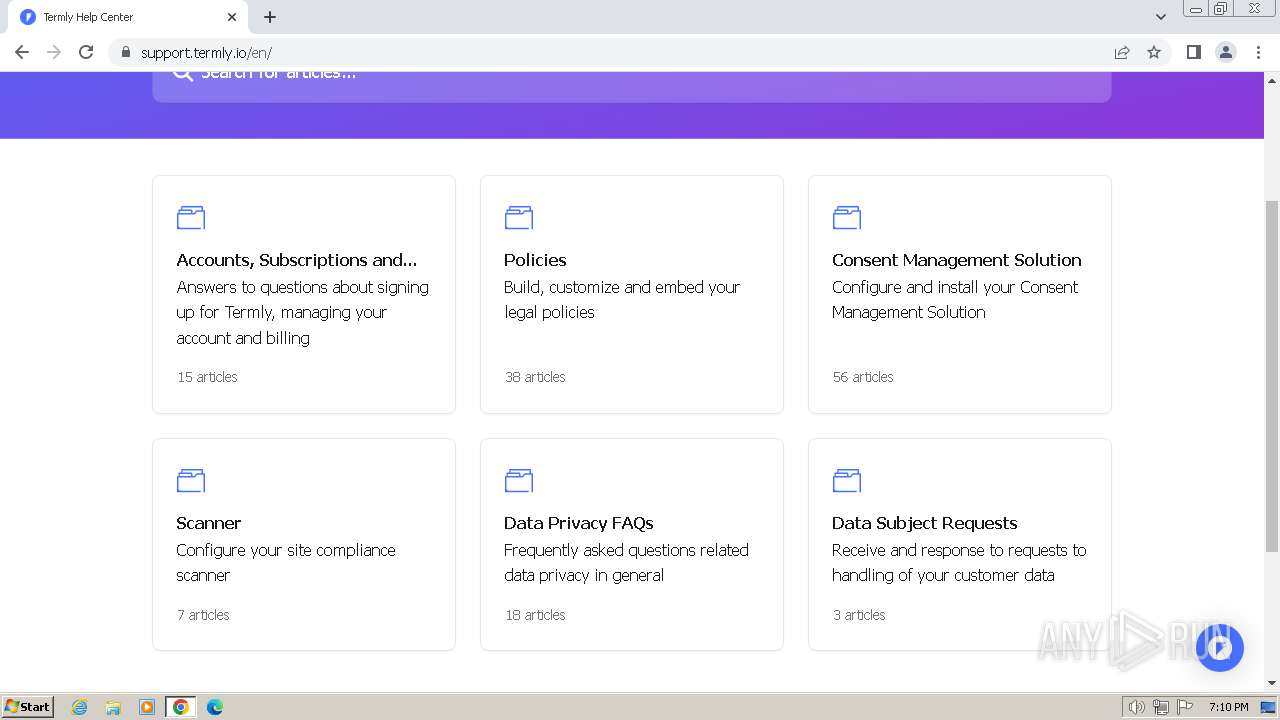The height and width of the screenshot is (720, 1280).
Task: Click the URL address bar
Action: (x=610, y=52)
